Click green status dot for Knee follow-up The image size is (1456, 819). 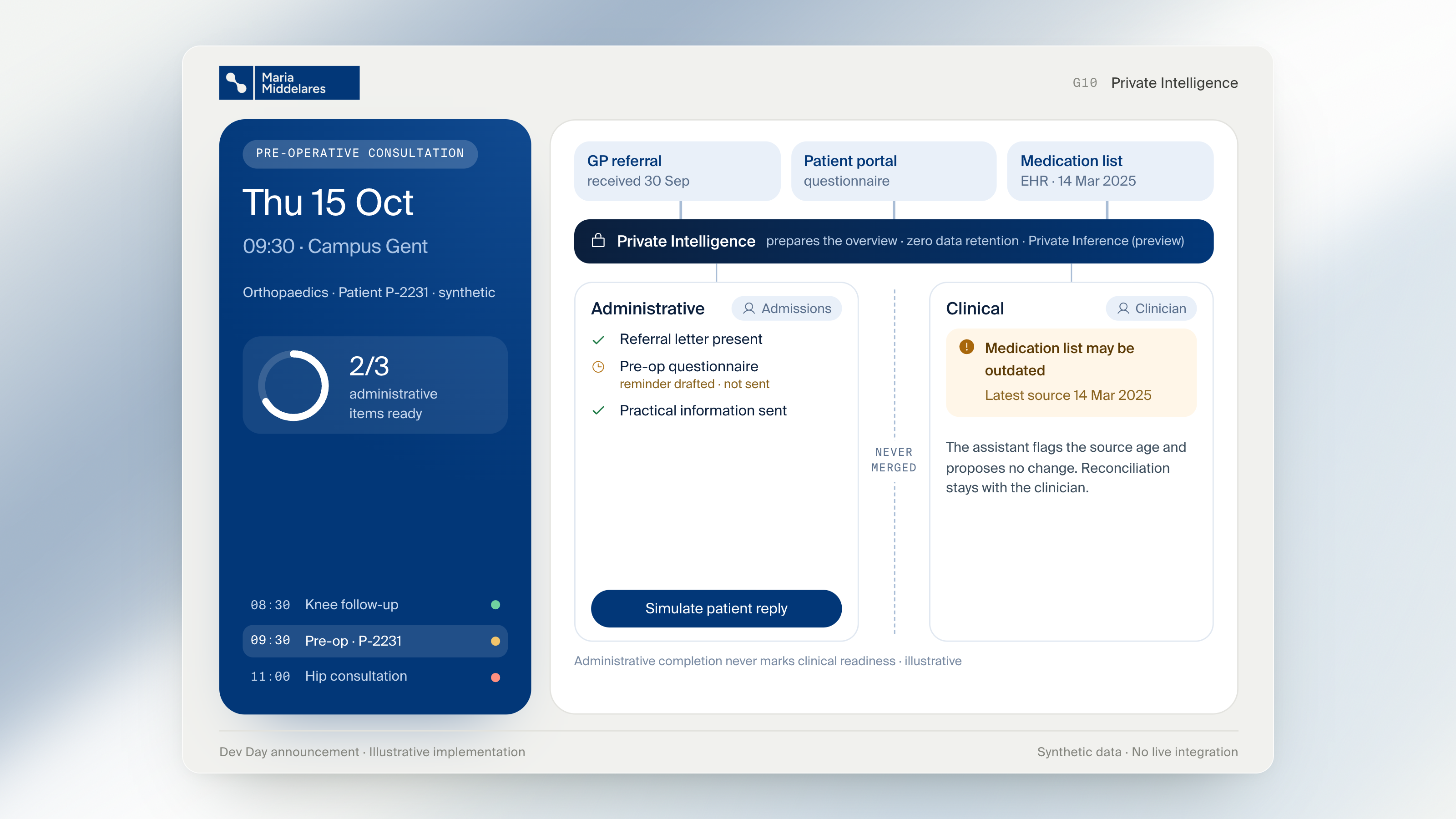495,605
